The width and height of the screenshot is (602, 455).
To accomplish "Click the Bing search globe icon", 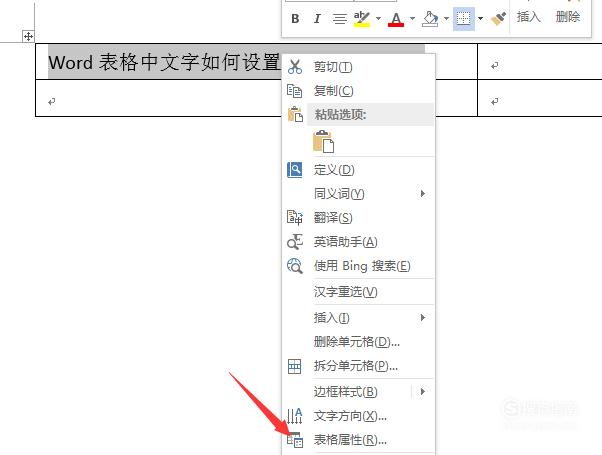I will [295, 266].
